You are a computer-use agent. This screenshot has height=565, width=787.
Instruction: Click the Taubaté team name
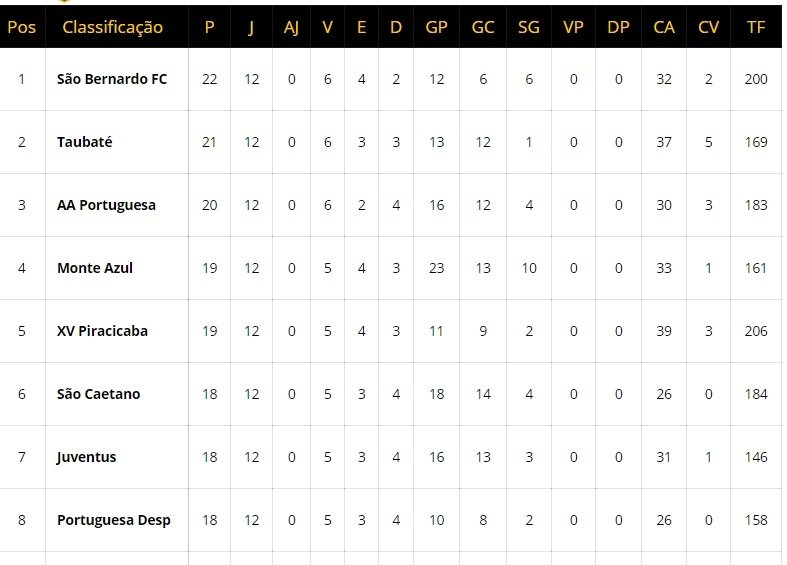84,142
